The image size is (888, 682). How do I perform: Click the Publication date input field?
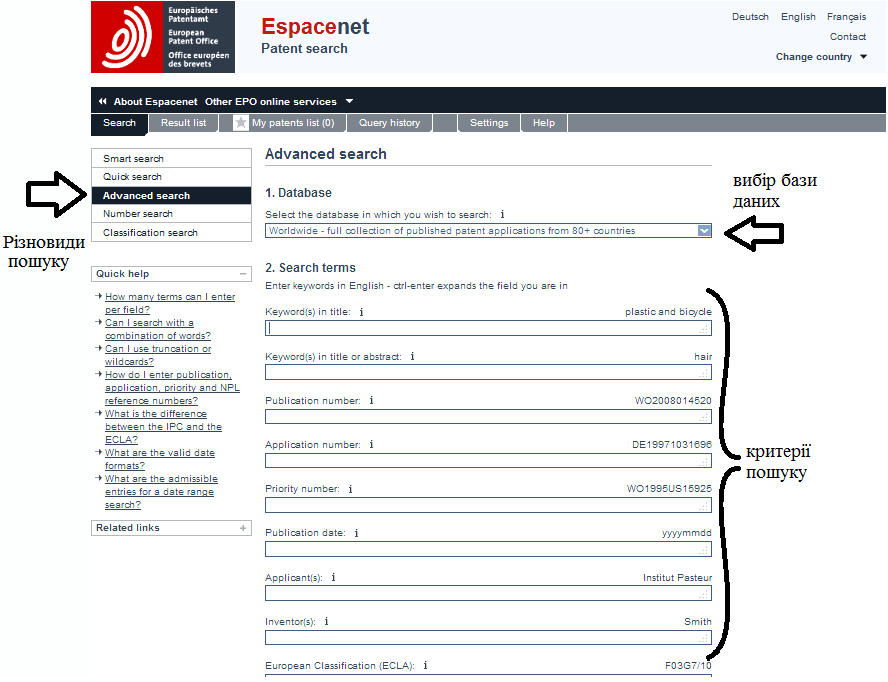pos(488,549)
